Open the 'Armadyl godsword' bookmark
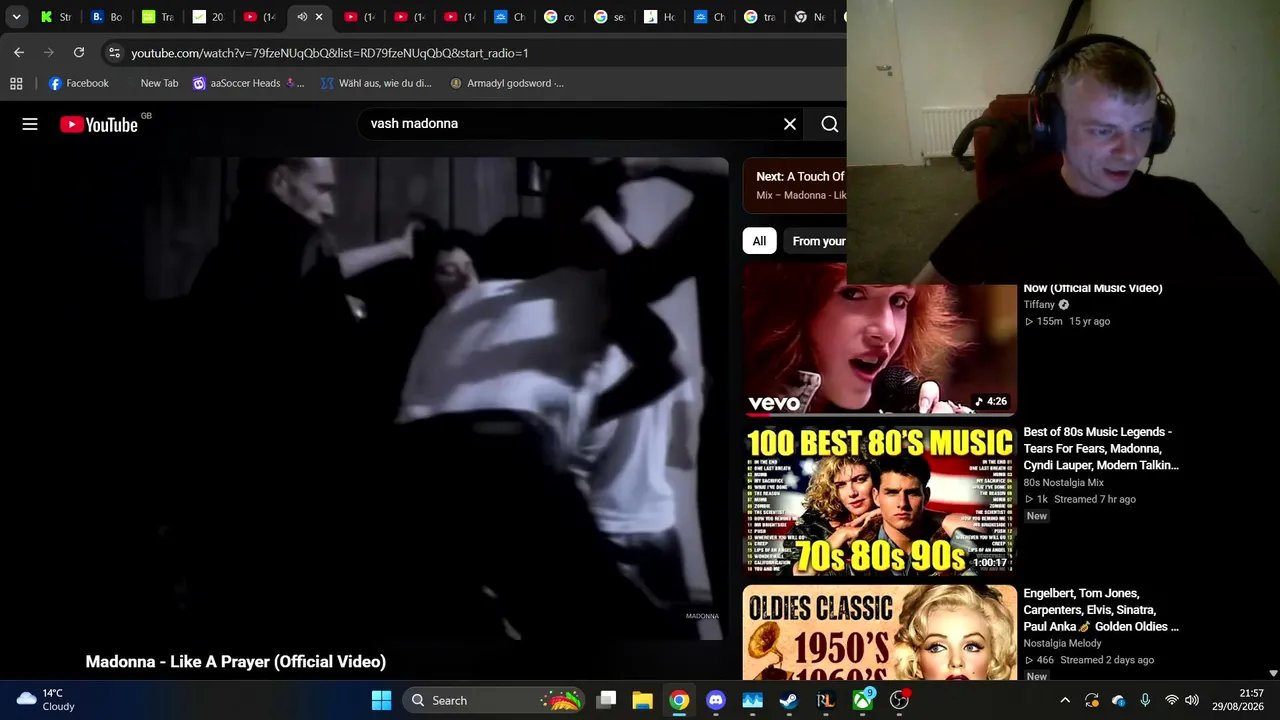This screenshot has height=720, width=1280. point(507,83)
